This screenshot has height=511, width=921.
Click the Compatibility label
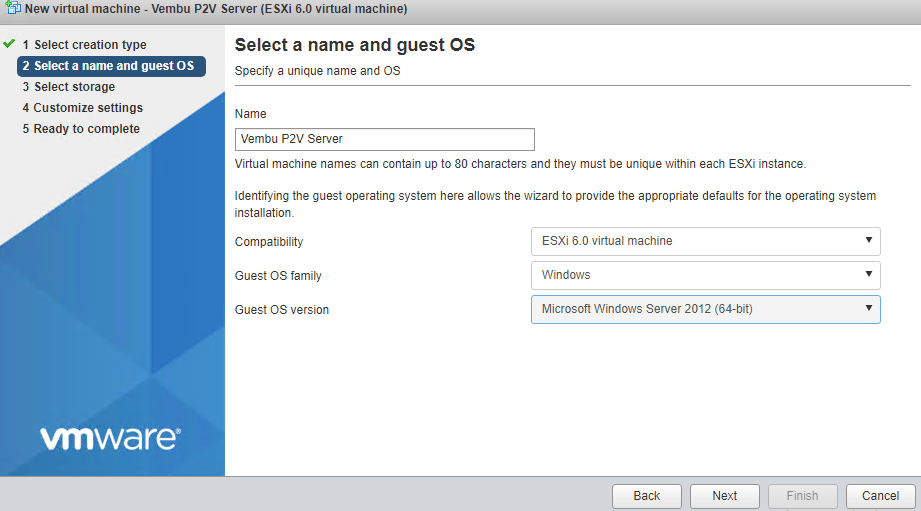(x=269, y=242)
